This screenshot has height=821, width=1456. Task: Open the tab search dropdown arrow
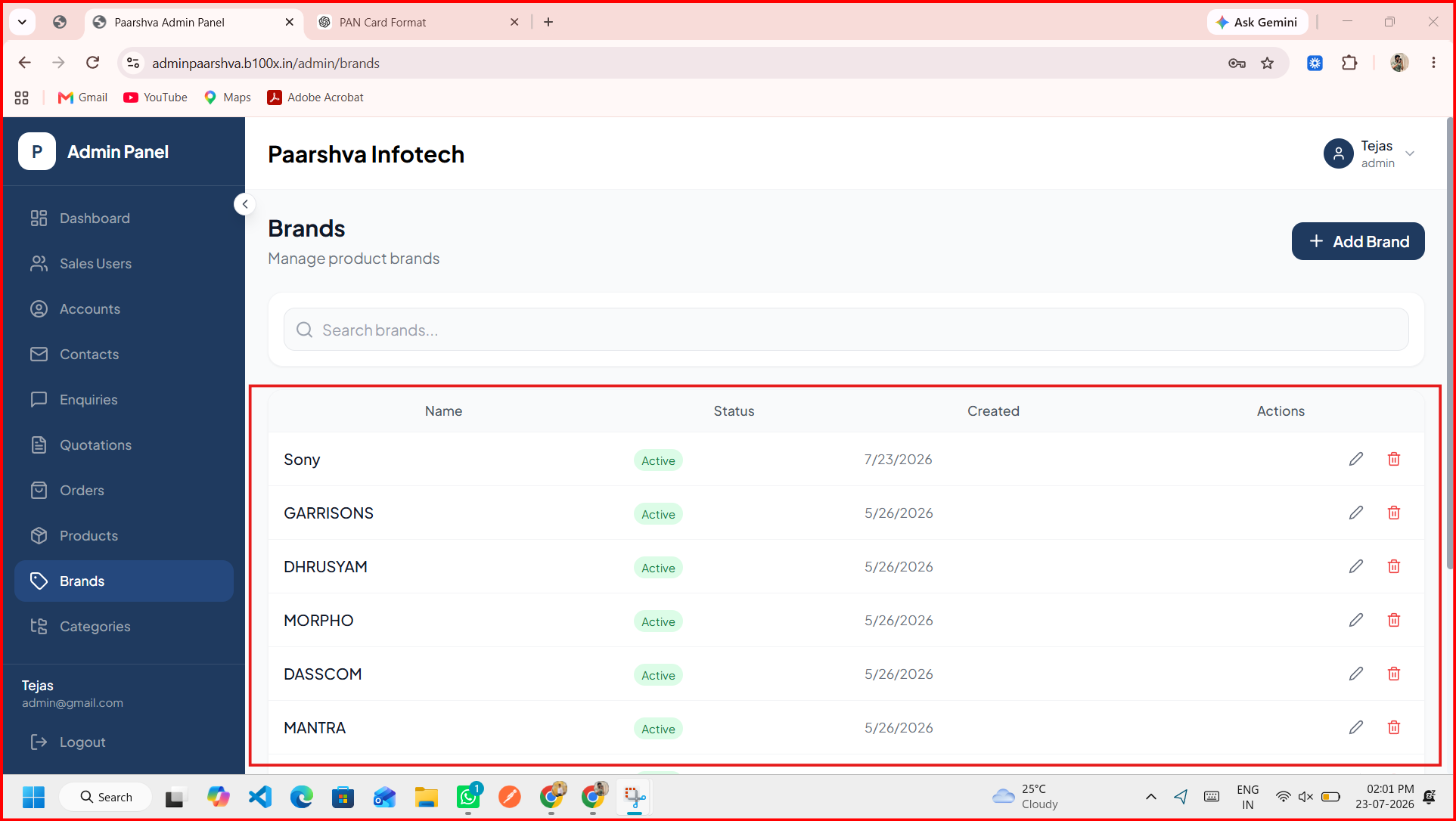tap(23, 22)
